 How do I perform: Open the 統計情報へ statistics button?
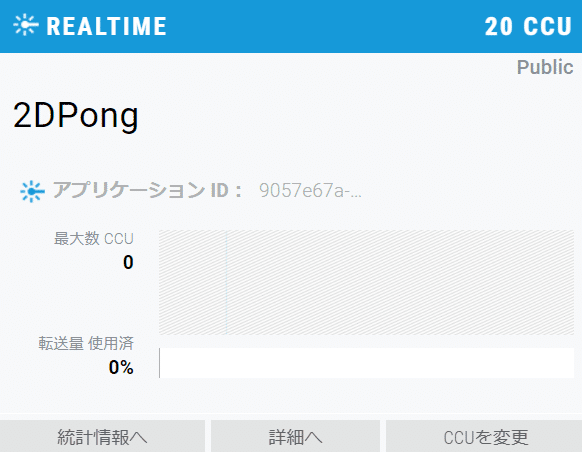point(102,436)
